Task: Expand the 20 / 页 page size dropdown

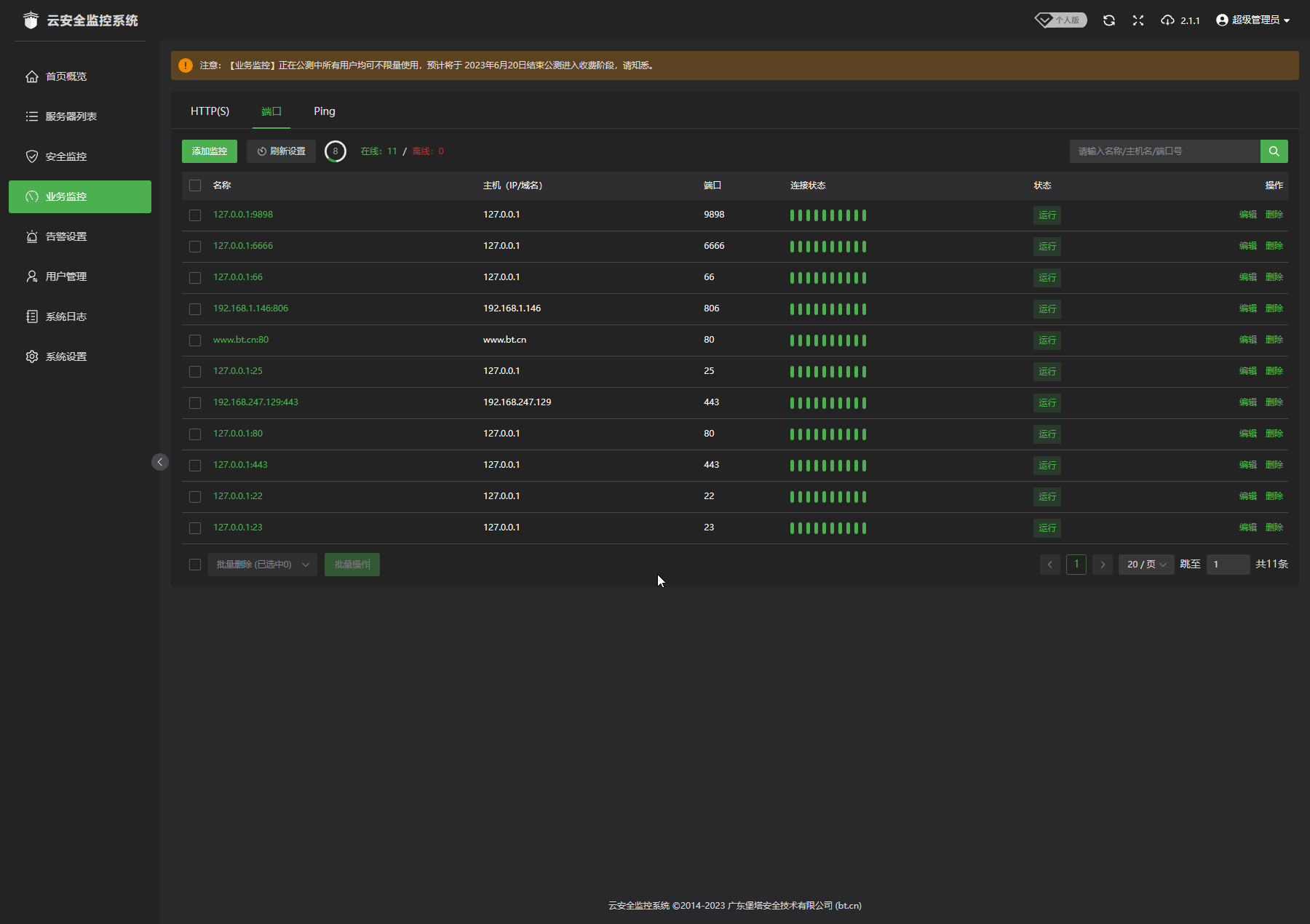Action: (1146, 565)
